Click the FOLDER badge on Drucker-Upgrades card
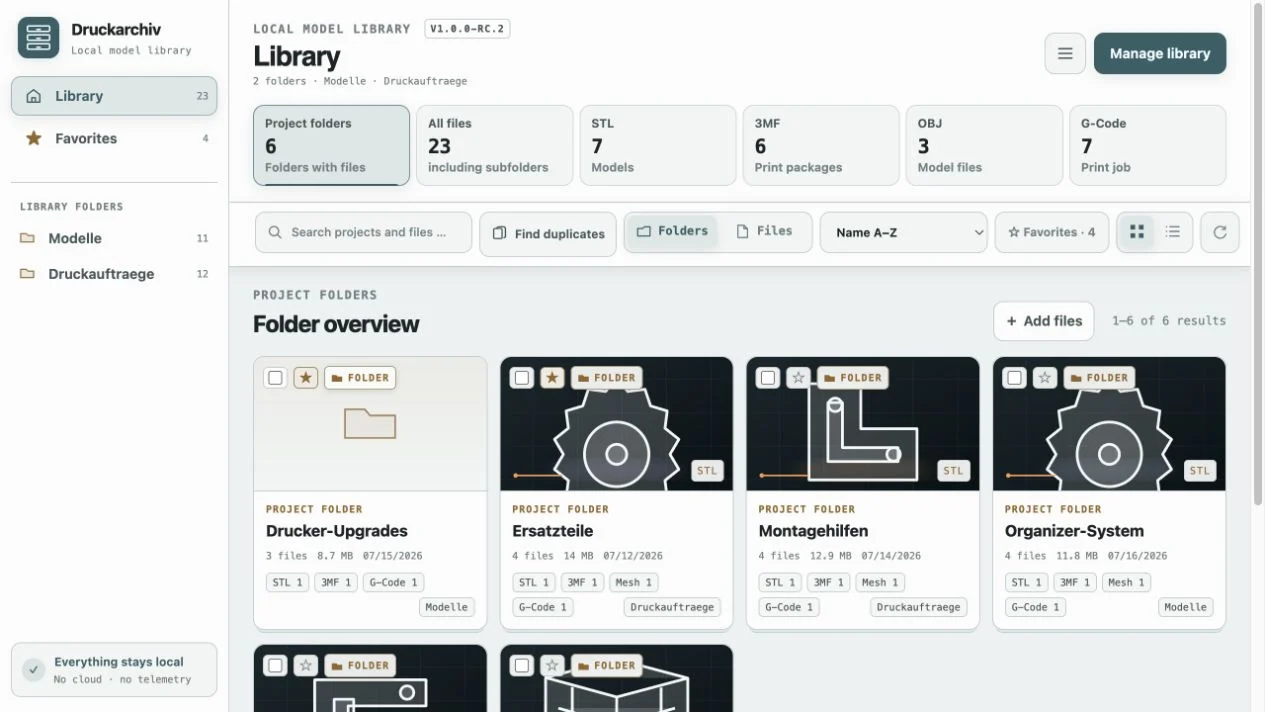The width and height of the screenshot is (1265, 712). (x=360, y=378)
